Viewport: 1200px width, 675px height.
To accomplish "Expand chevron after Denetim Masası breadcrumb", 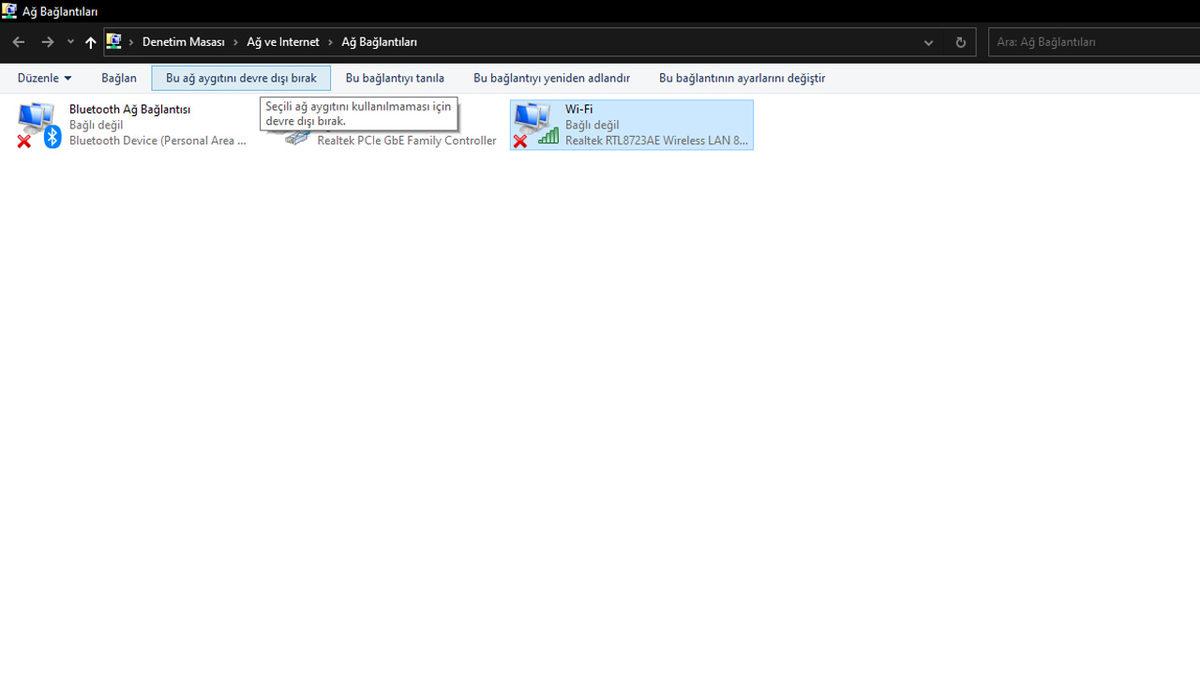I will click(236, 42).
